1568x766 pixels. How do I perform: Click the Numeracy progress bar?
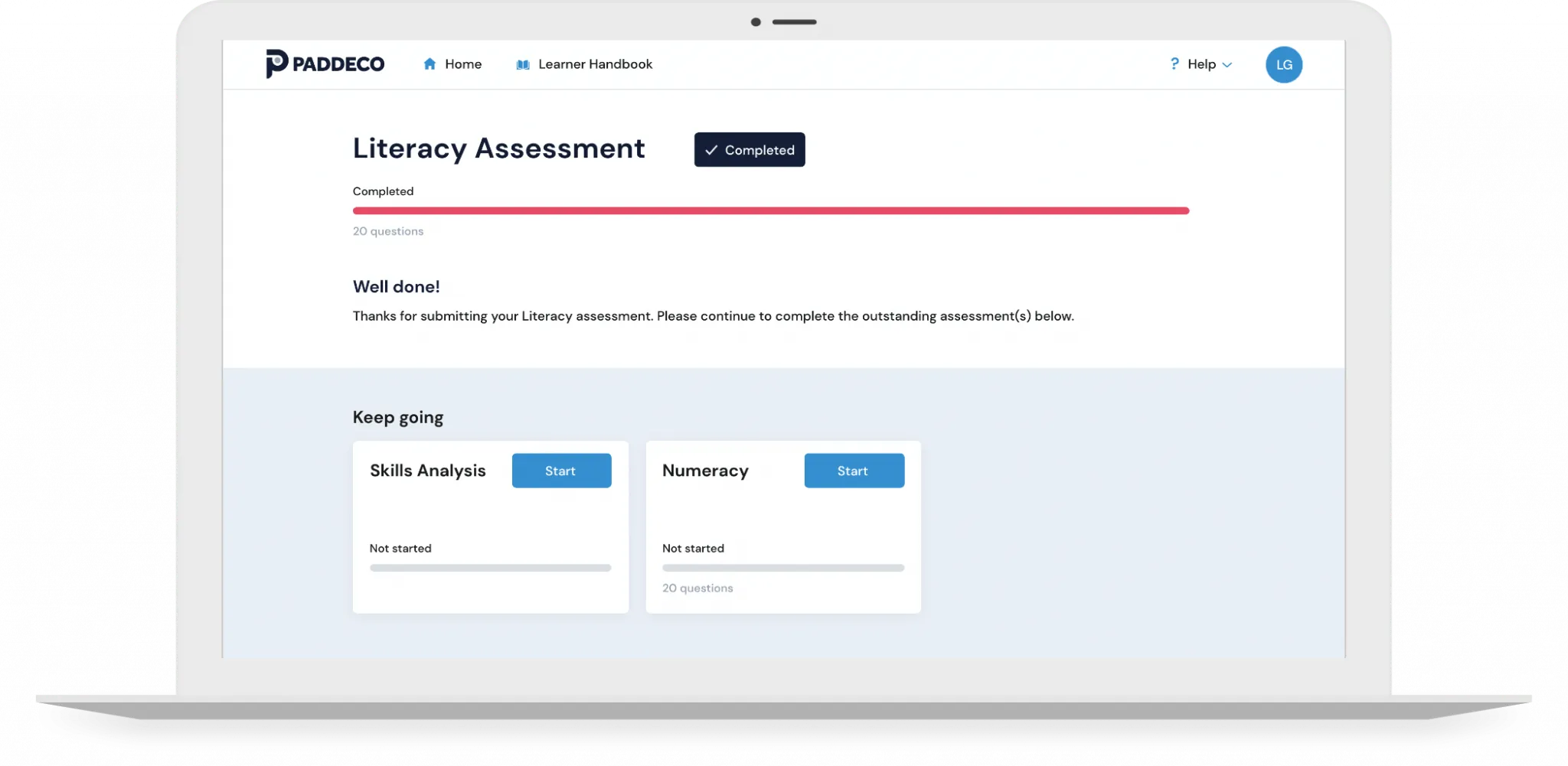783,568
